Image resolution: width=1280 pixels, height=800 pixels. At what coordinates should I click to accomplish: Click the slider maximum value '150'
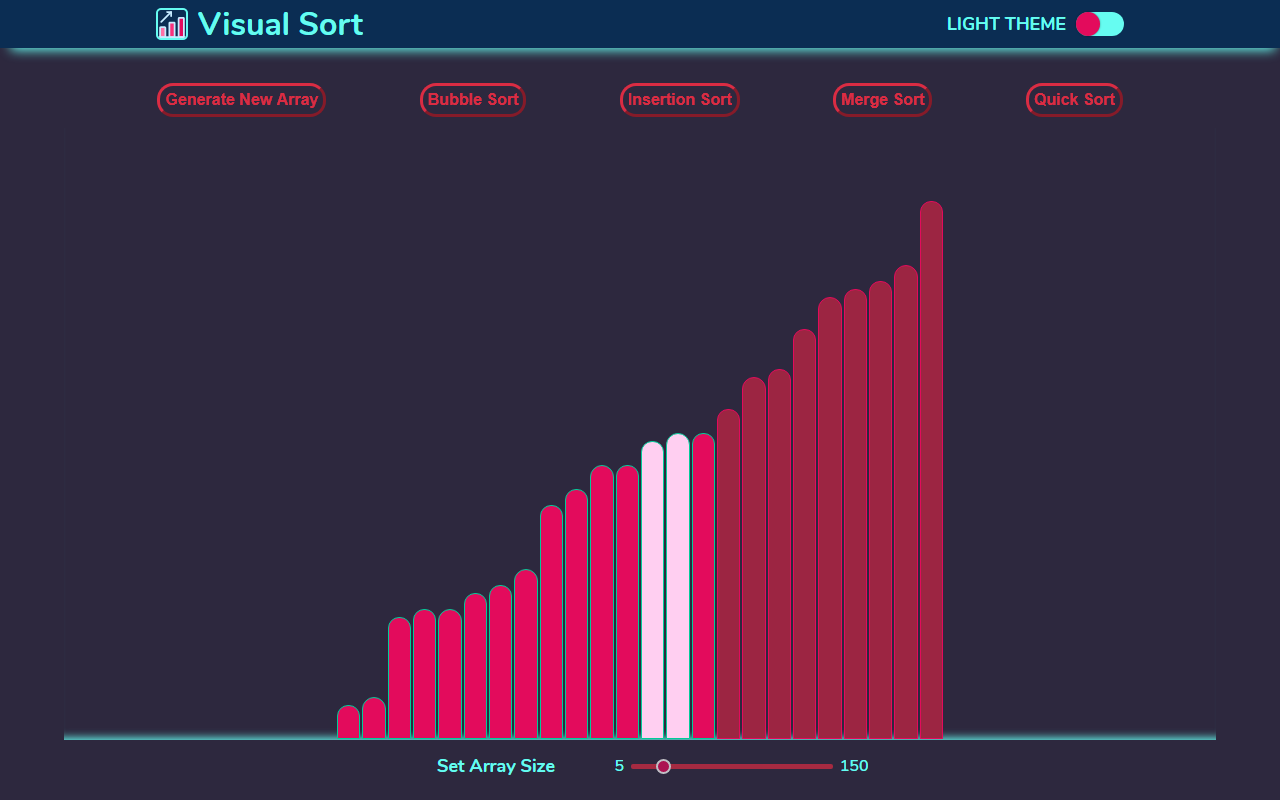pos(854,766)
